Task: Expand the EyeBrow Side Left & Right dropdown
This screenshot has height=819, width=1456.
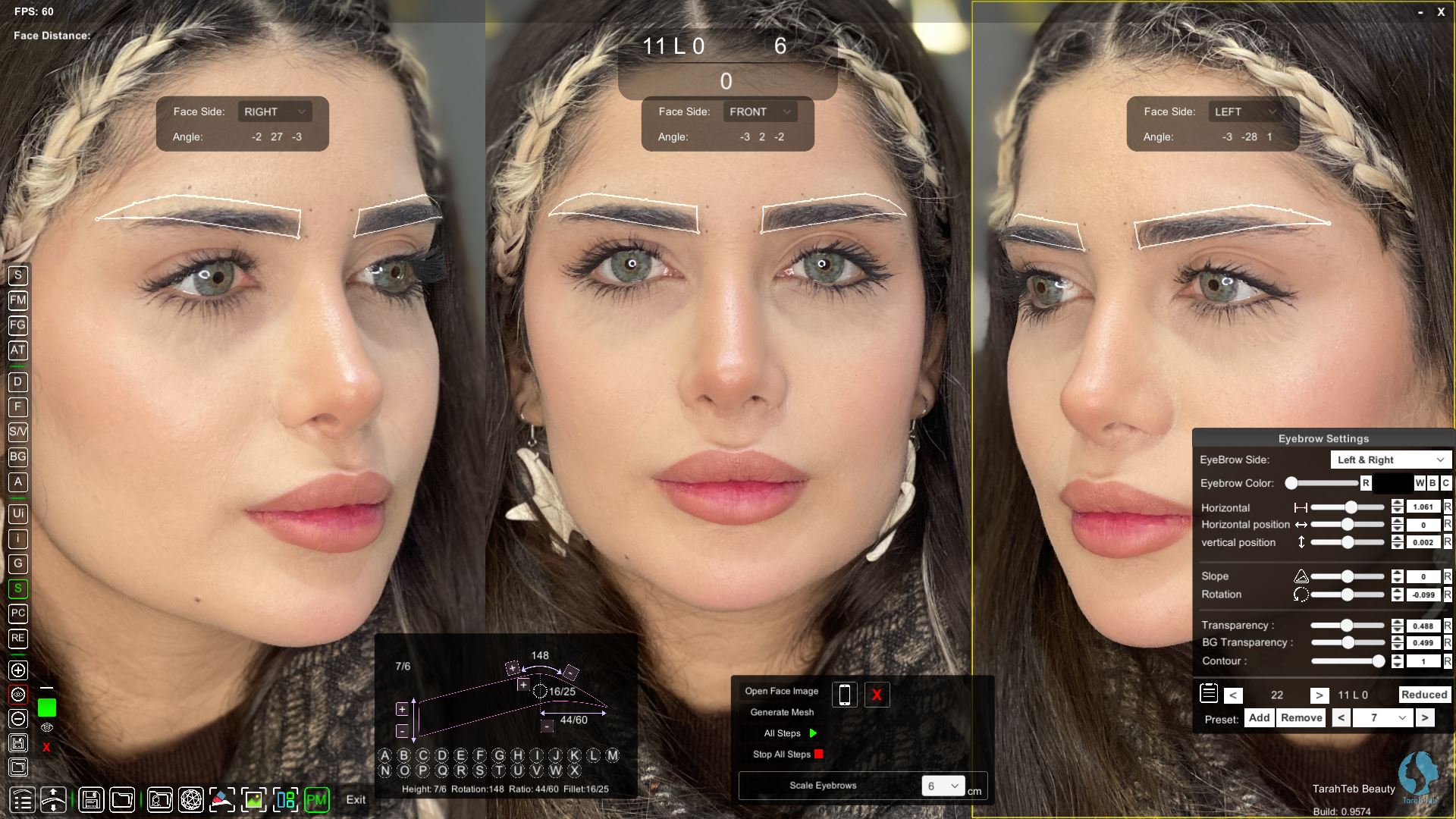Action: point(1391,460)
